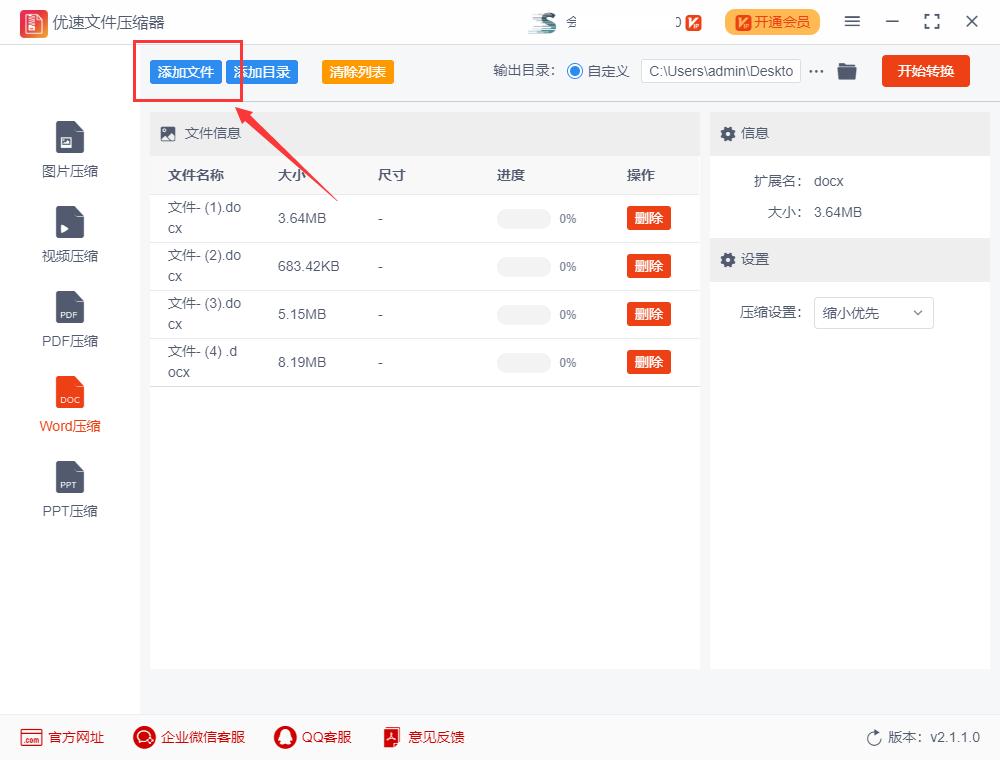Open 企业微信客服 customer service
Screen dimensions: 1000x760
coord(188,737)
